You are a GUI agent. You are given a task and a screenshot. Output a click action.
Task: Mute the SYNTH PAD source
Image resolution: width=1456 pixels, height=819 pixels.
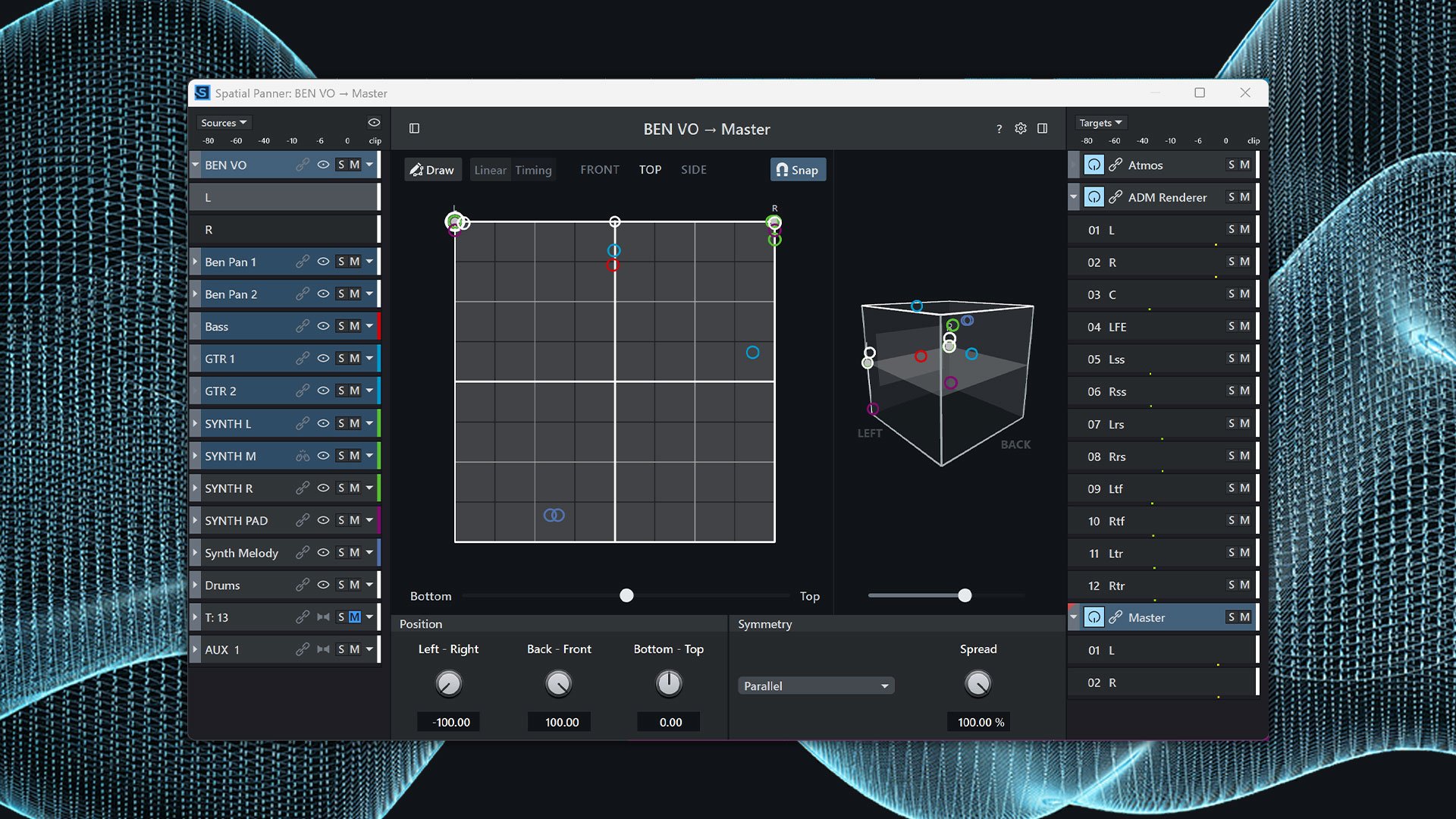(354, 520)
